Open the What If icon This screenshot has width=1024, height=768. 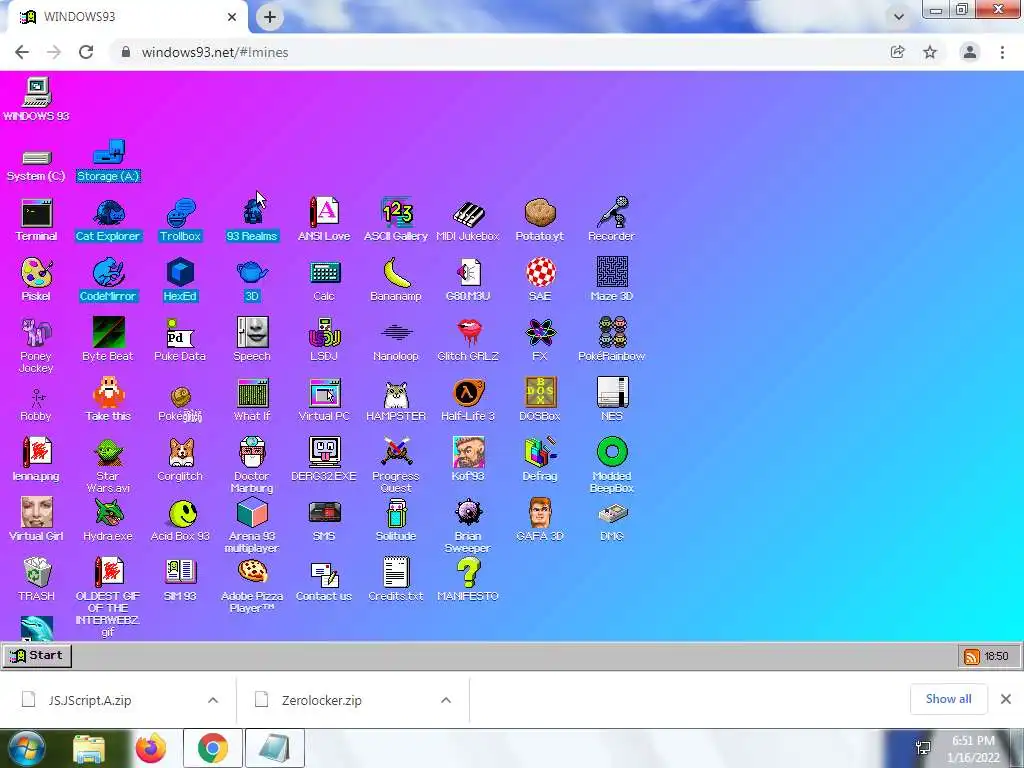point(252,393)
